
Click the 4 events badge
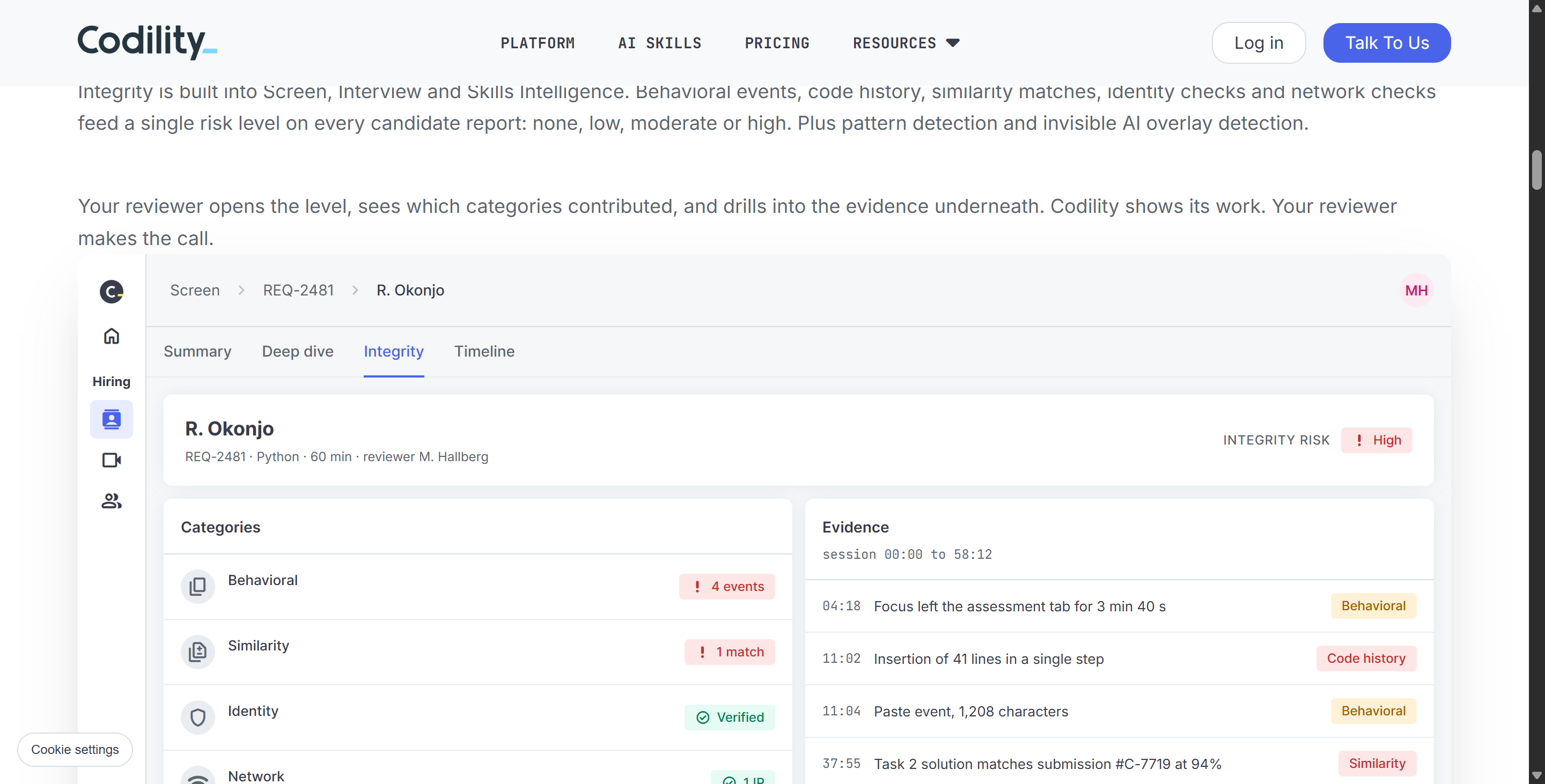tap(727, 586)
